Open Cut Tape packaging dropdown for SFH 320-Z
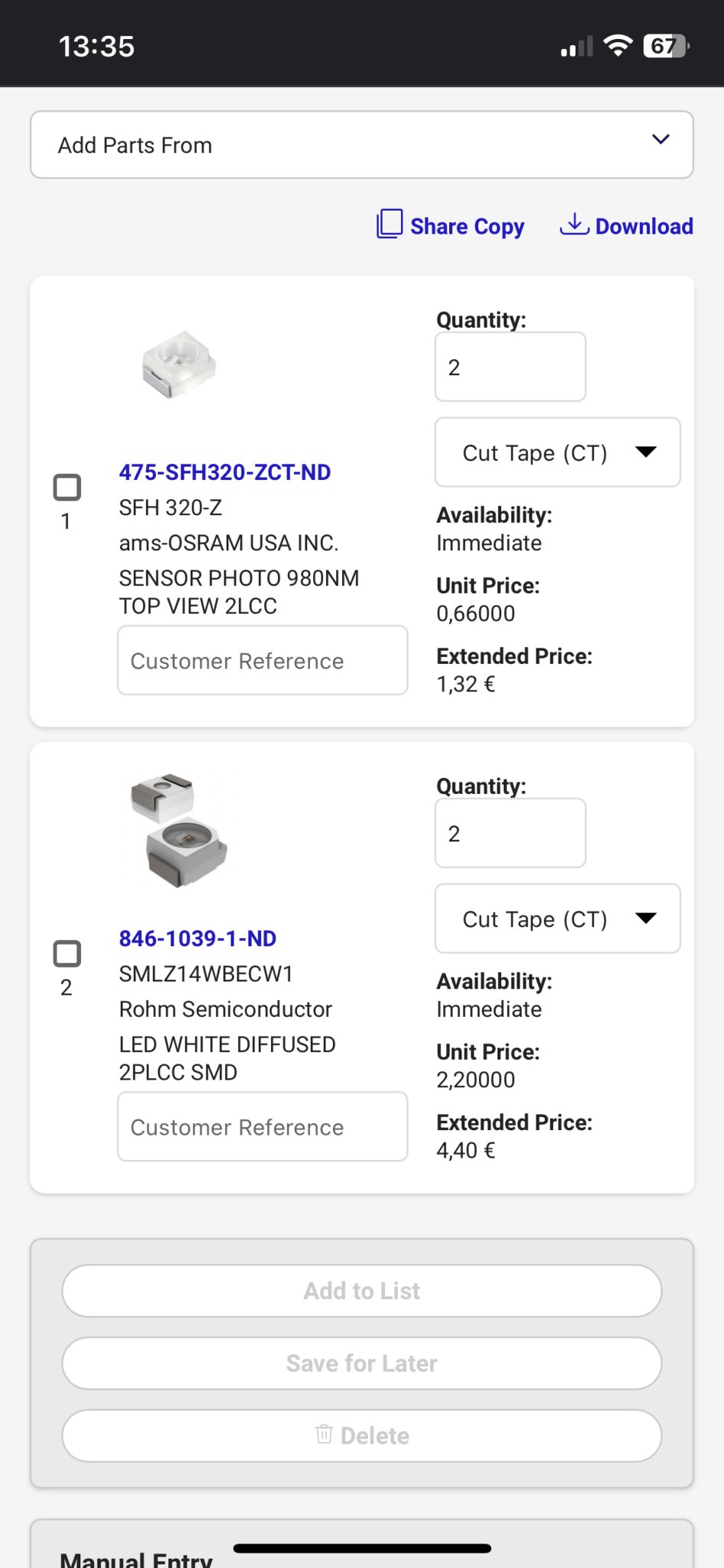The width and height of the screenshot is (724, 1568). point(557,452)
